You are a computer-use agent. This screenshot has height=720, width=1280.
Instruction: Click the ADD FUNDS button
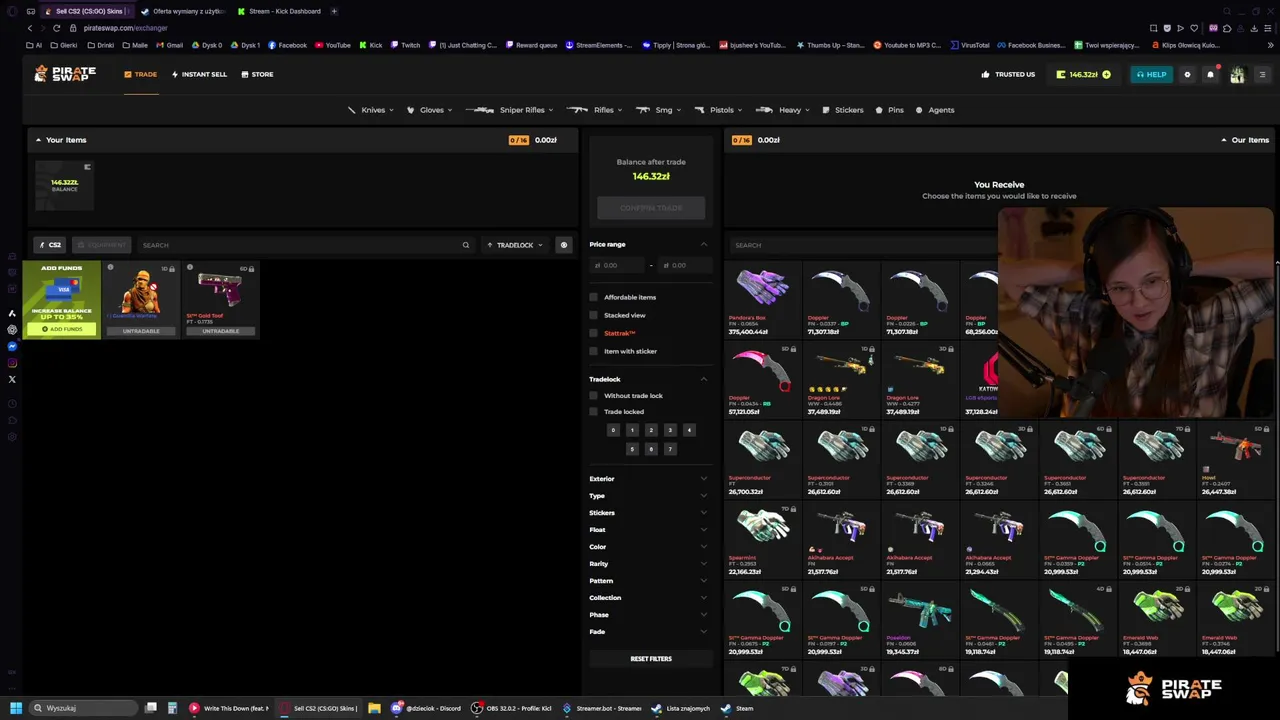[x=62, y=329]
